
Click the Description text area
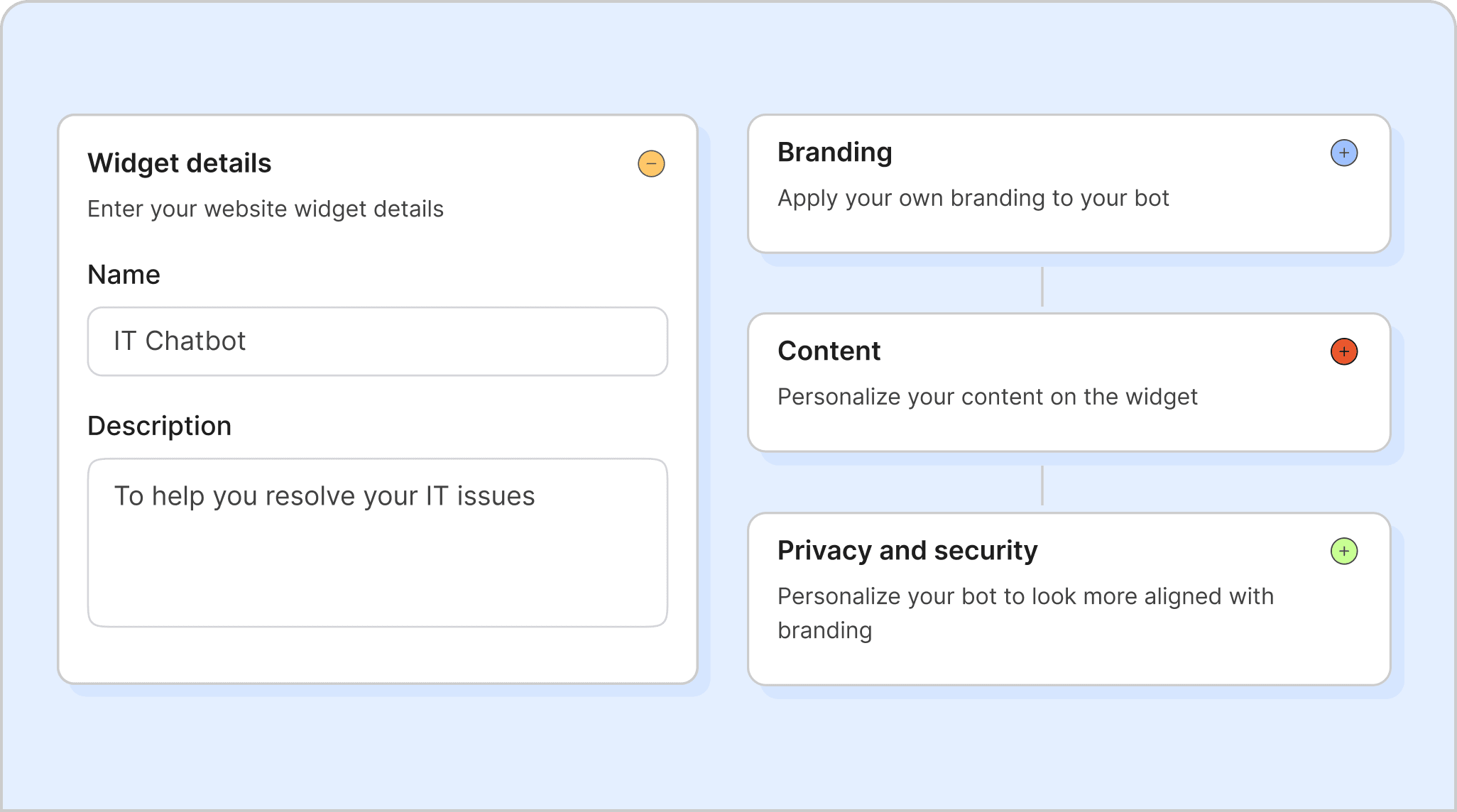378,543
